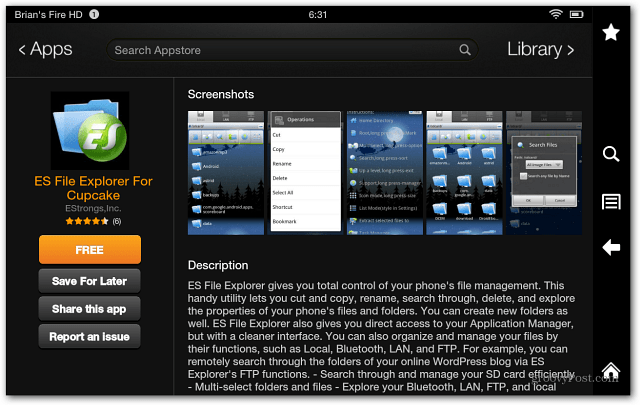Screen dimensions: 640x405
Task: Open search from the side bar magnifier
Action: pos(611,154)
